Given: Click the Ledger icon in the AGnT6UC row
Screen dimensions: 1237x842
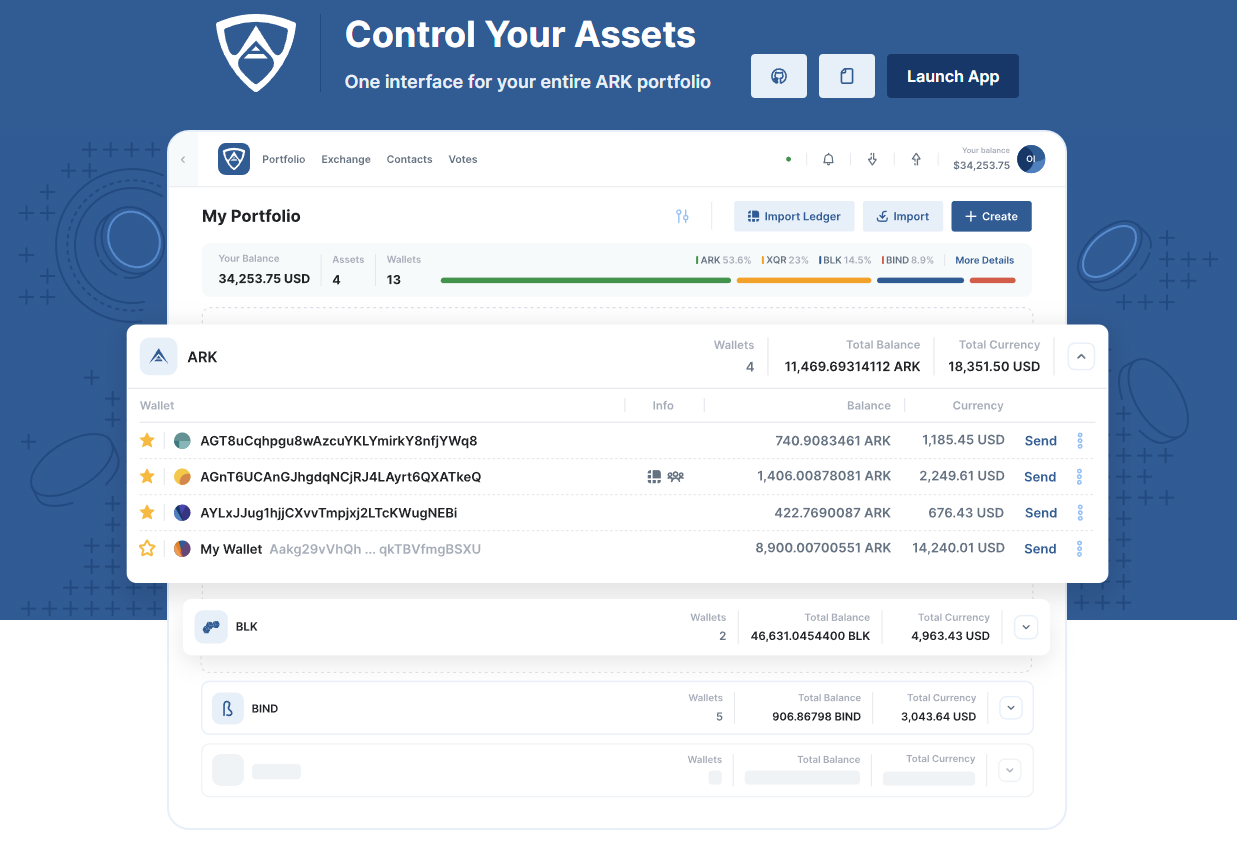Looking at the screenshot, I should [655, 477].
